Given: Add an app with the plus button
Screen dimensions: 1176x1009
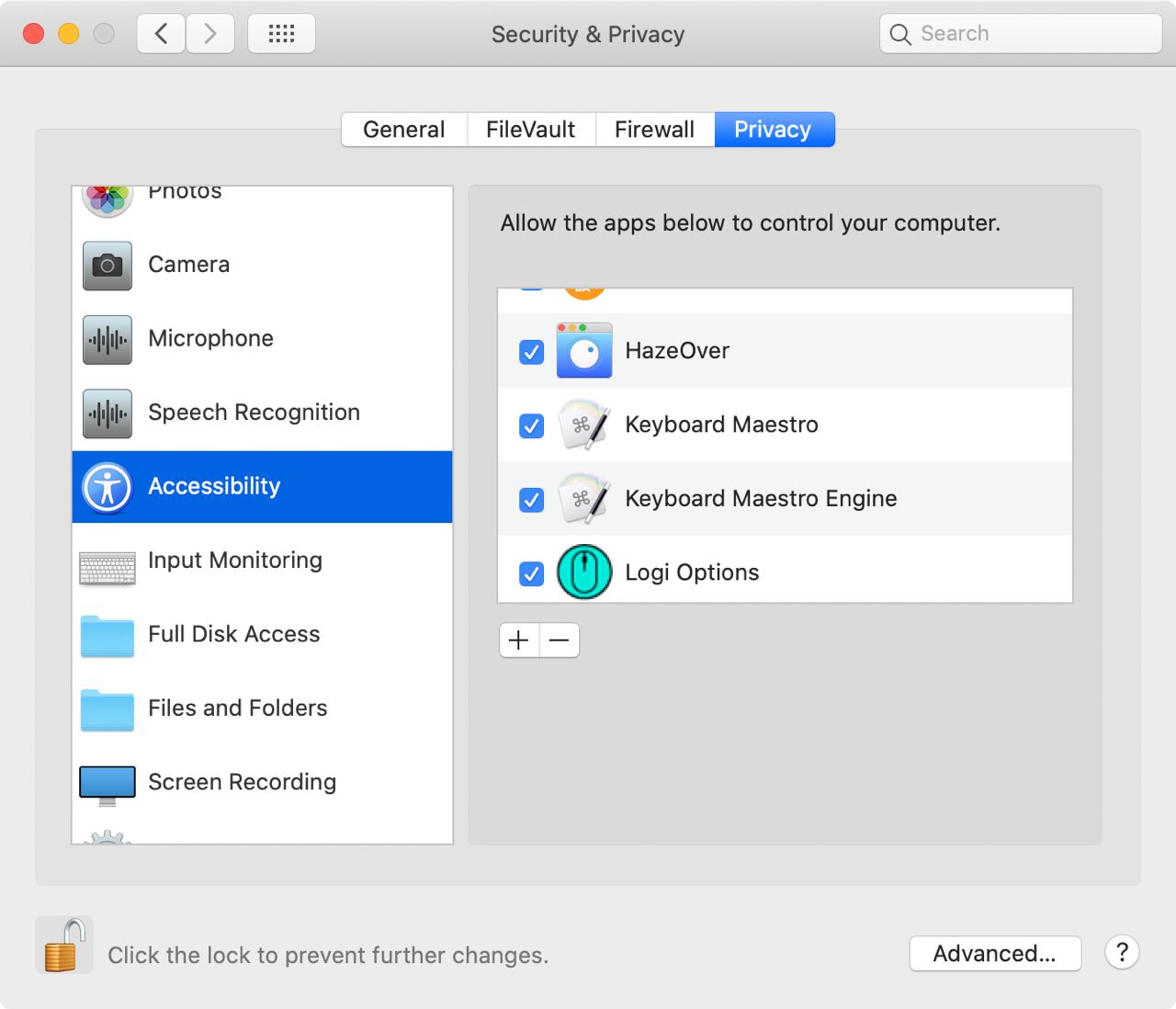Looking at the screenshot, I should [519, 641].
